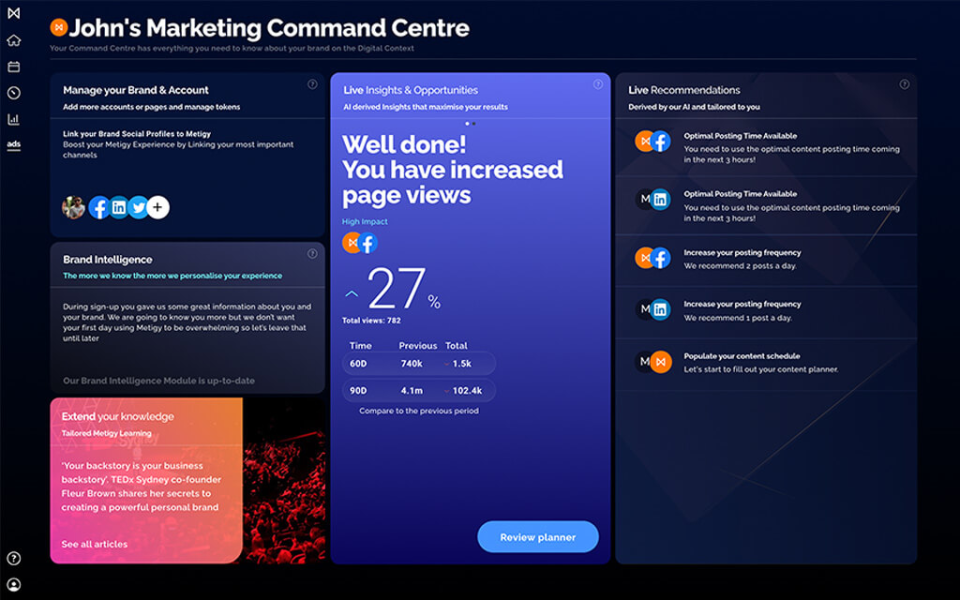This screenshot has height=600, width=960.
Task: Select the Ads section in the sidebar
Action: pyautogui.click(x=14, y=145)
